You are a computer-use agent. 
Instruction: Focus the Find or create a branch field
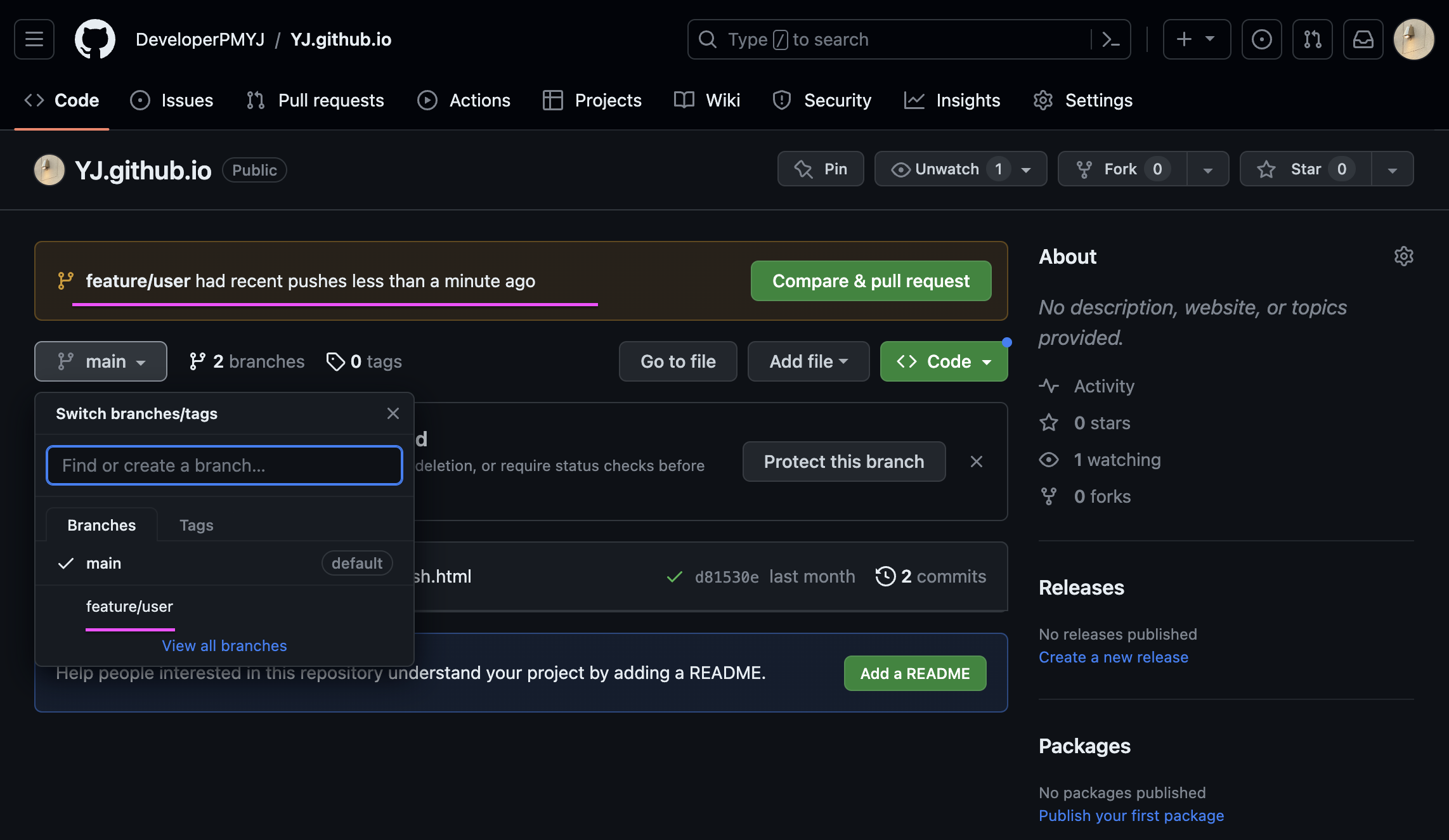[224, 465]
